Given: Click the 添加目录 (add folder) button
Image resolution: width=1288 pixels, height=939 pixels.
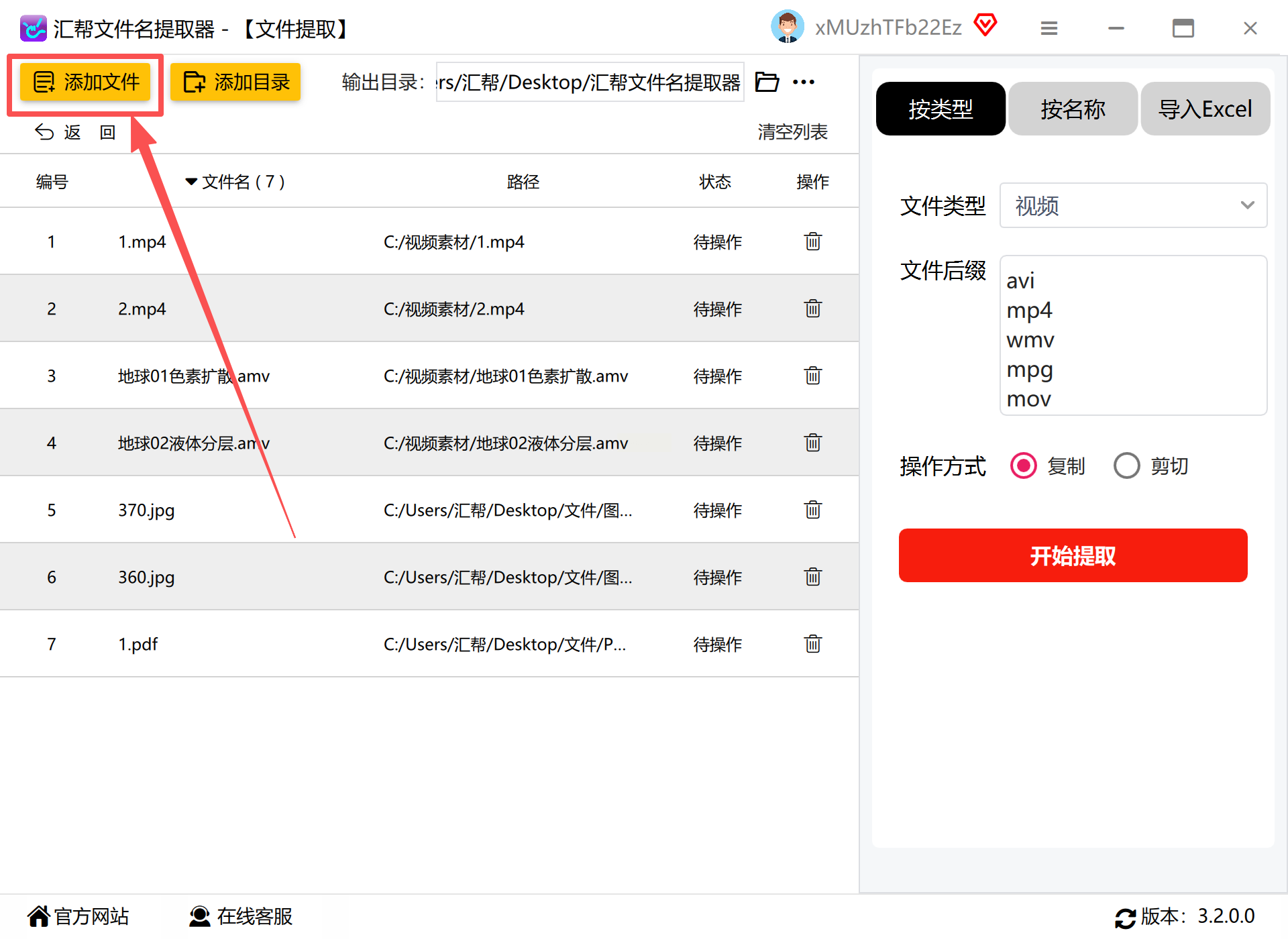Looking at the screenshot, I should point(235,82).
